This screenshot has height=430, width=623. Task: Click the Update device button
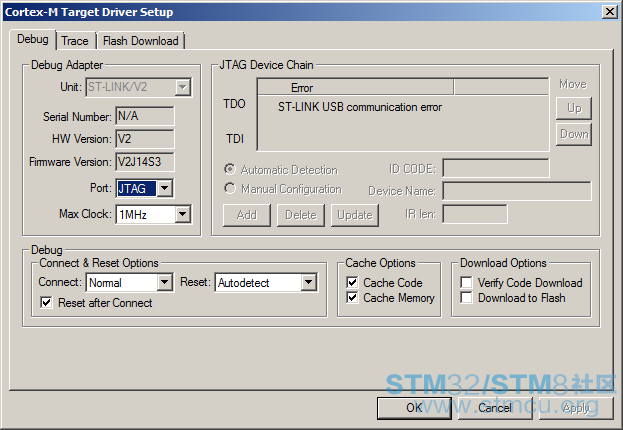pos(355,215)
